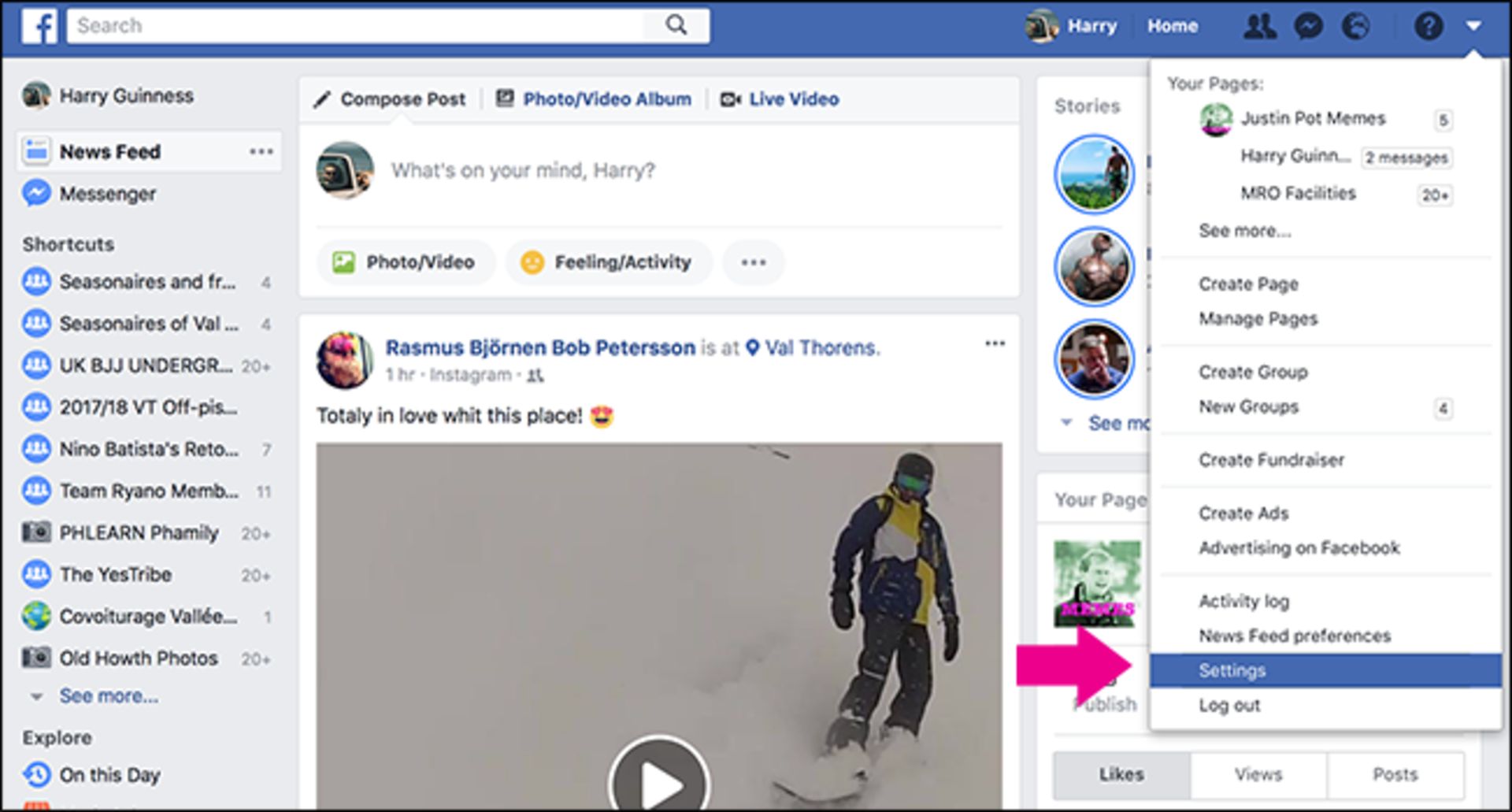Select Settings in the dropdown menu
This screenshot has width=1512, height=812.
point(1232,670)
